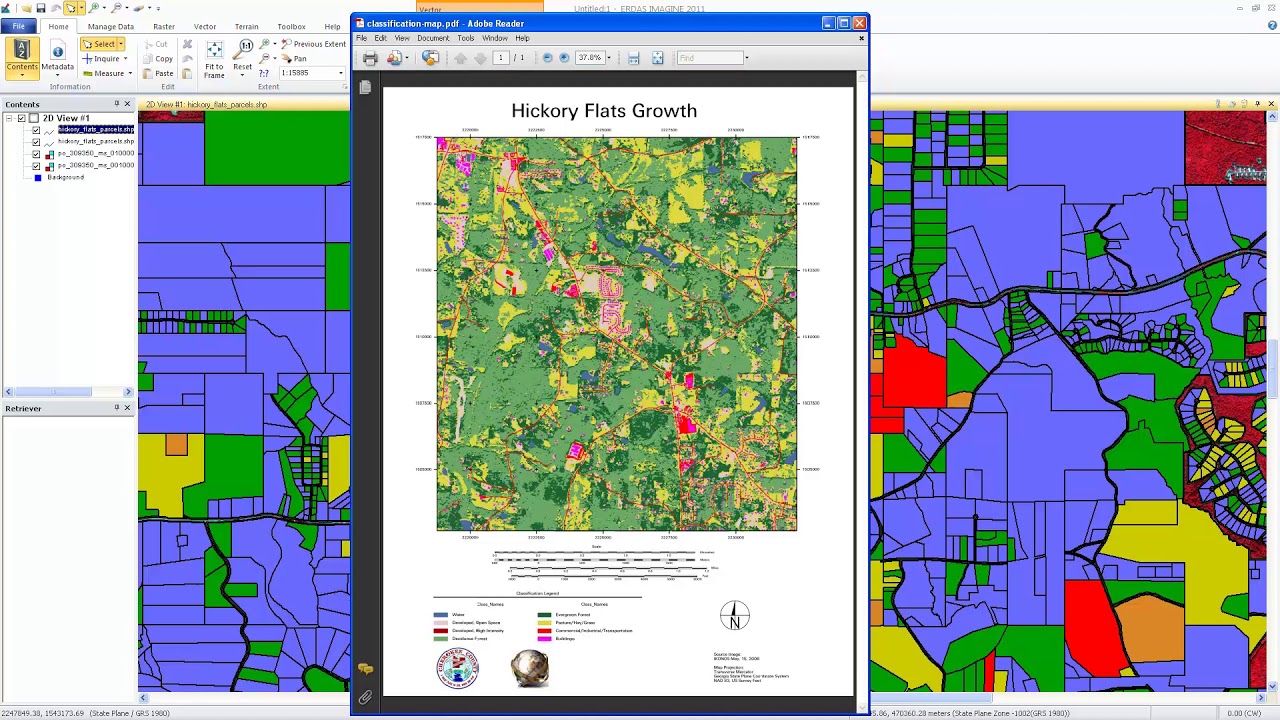Click the Find text field in Adobe Reader
Viewport: 1280px width, 720px height.
pos(711,58)
